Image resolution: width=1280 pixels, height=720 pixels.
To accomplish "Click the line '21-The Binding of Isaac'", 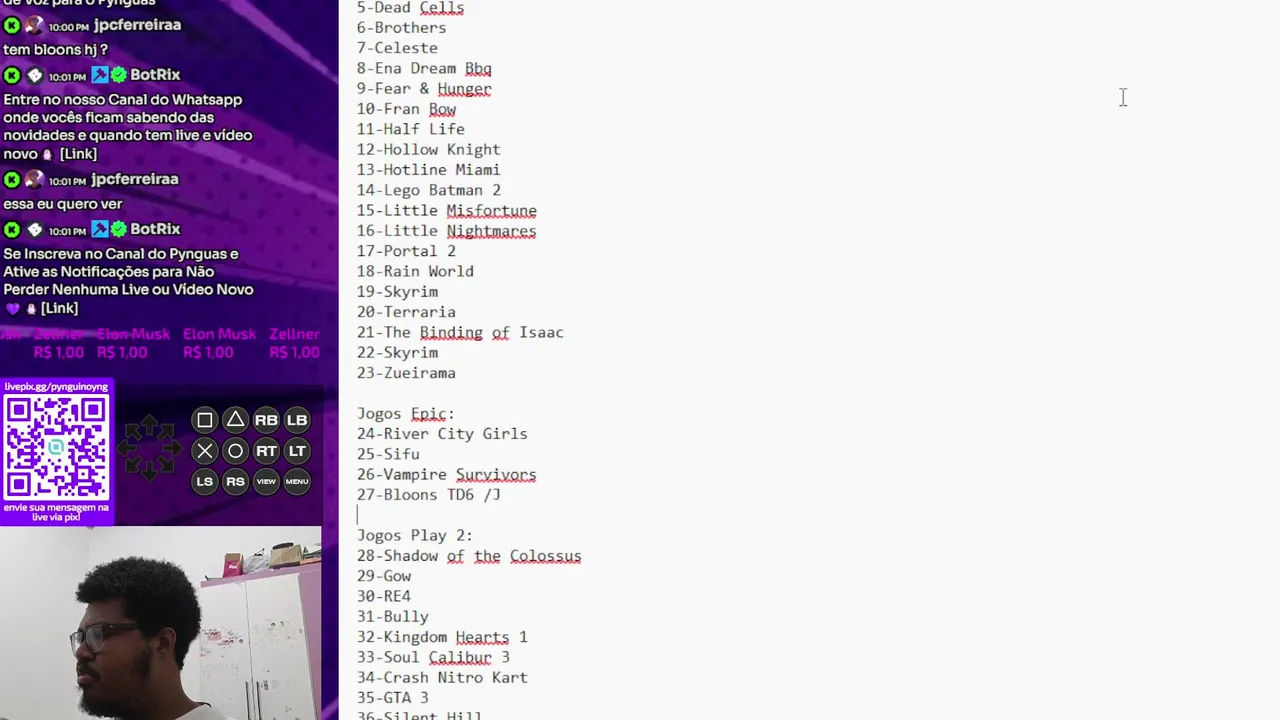I will click(x=460, y=332).
